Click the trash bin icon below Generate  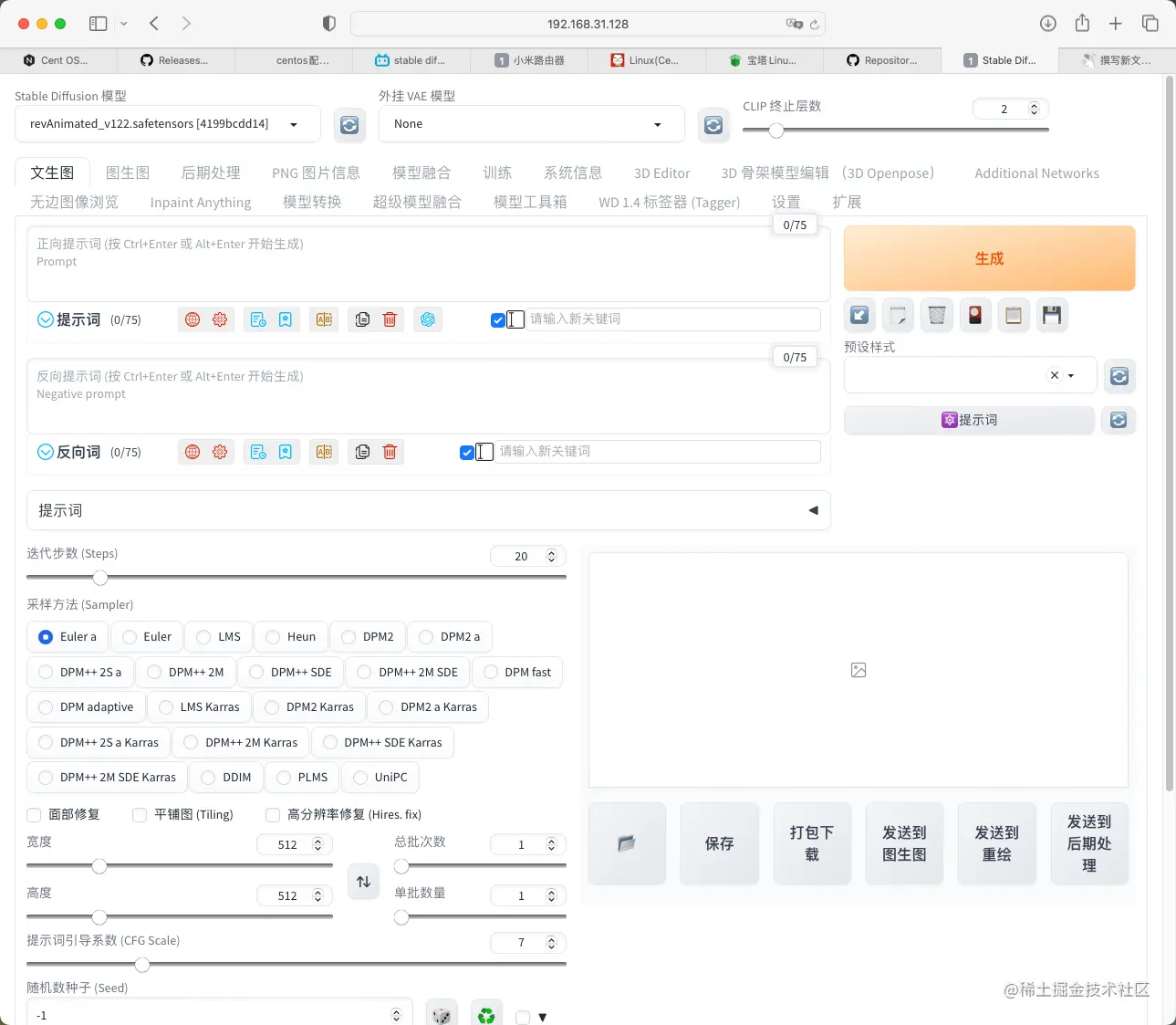click(937, 316)
